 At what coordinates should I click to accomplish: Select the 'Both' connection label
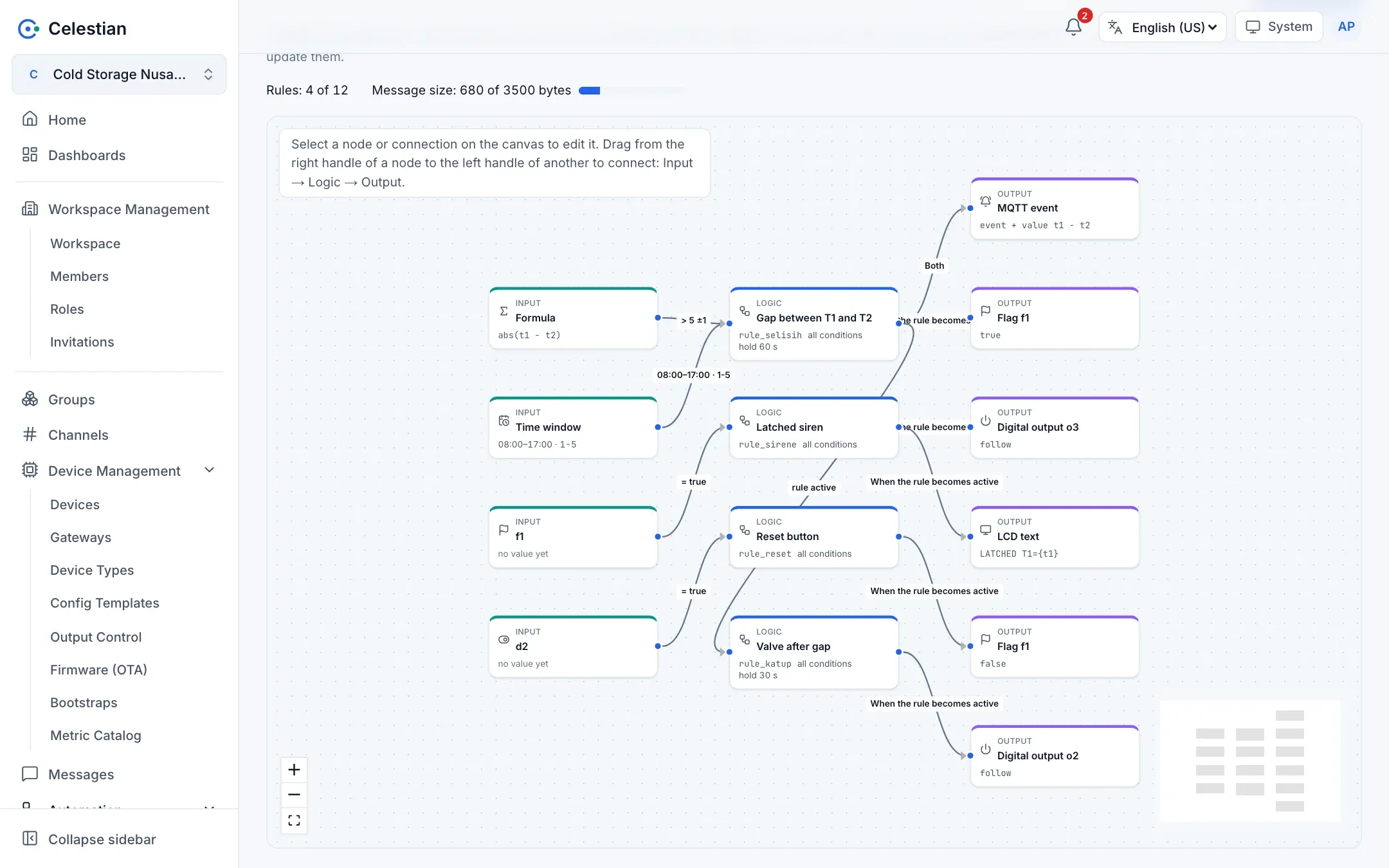coord(934,266)
